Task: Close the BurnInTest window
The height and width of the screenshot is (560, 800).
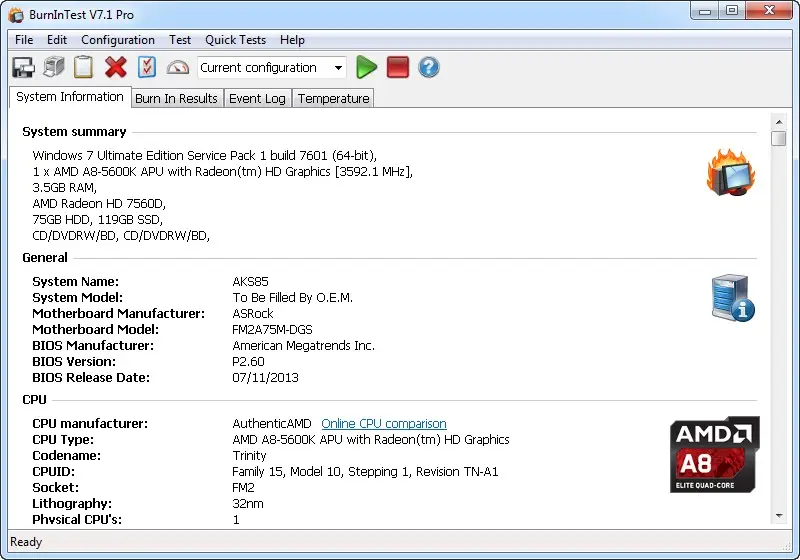Action: pos(769,11)
